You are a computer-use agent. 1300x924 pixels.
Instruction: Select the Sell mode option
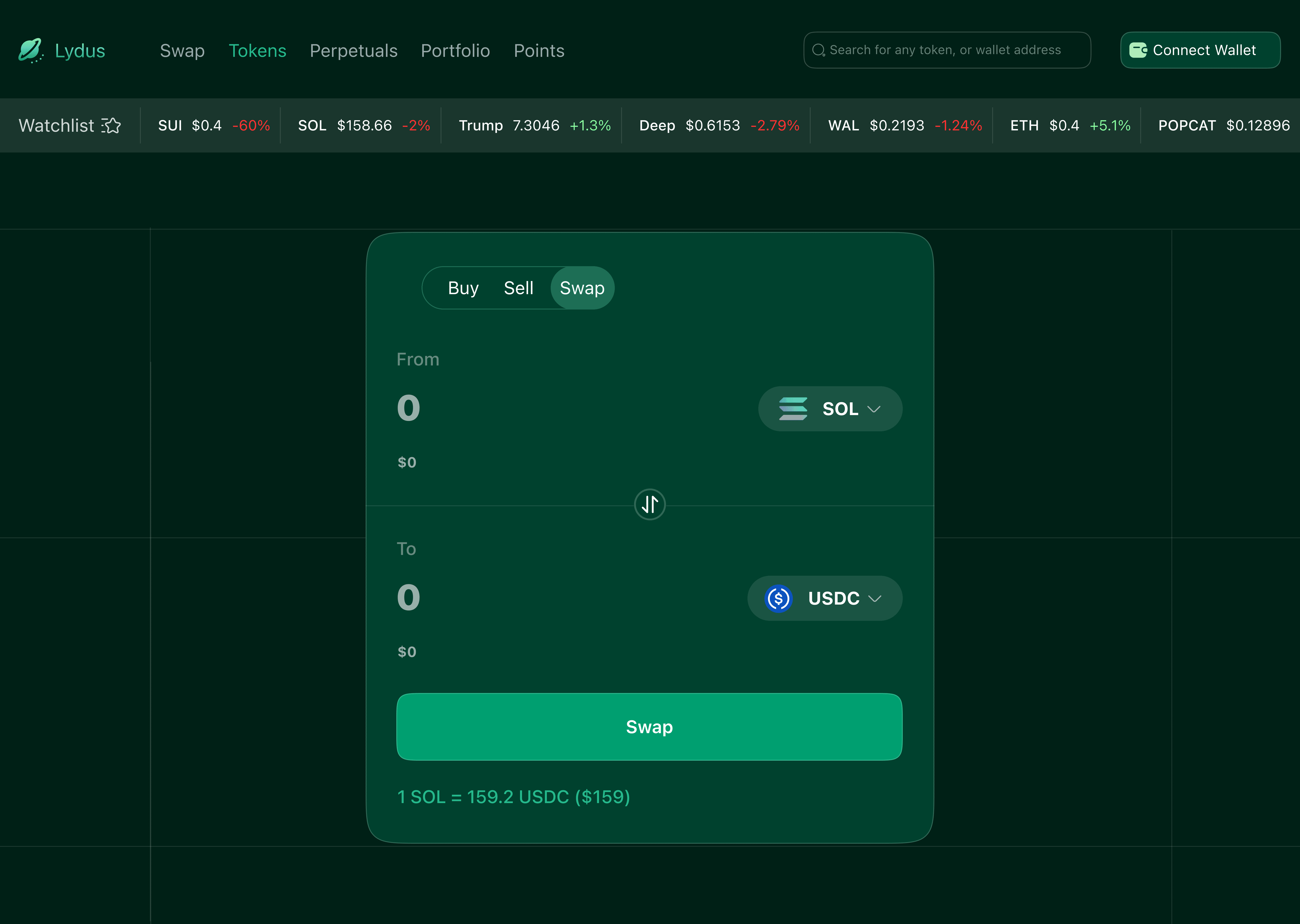518,288
